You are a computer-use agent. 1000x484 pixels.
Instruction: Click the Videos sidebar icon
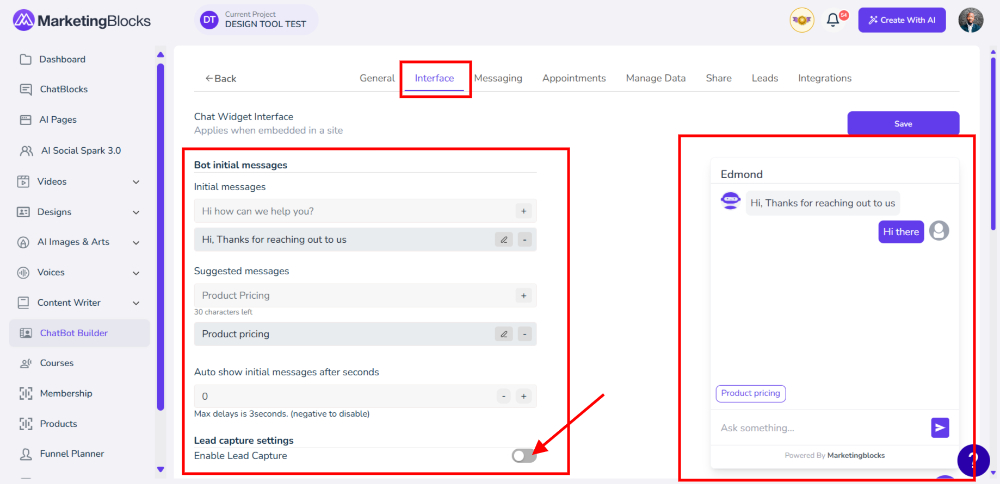(x=24, y=182)
